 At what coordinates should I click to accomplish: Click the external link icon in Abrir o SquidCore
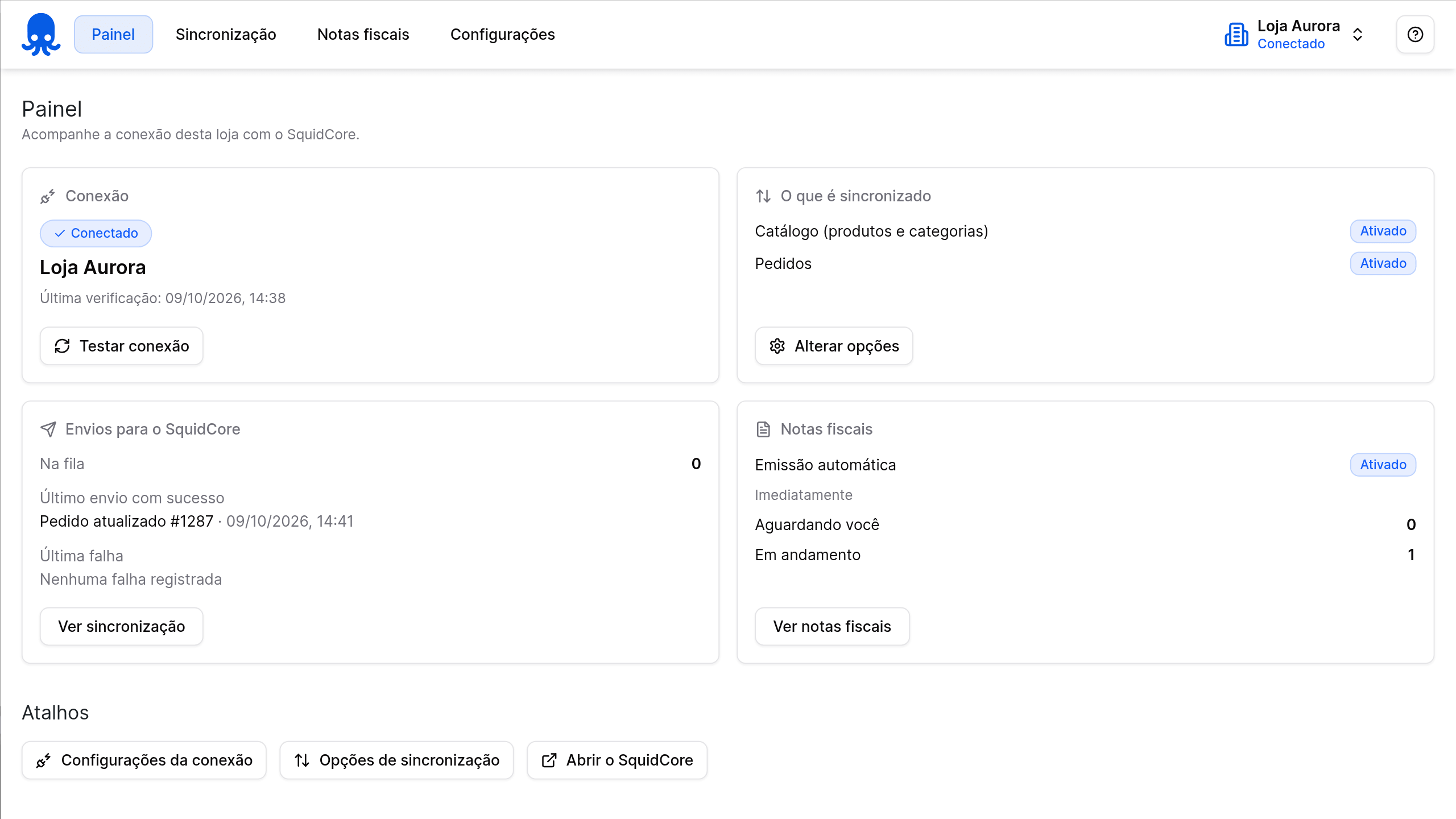click(549, 760)
